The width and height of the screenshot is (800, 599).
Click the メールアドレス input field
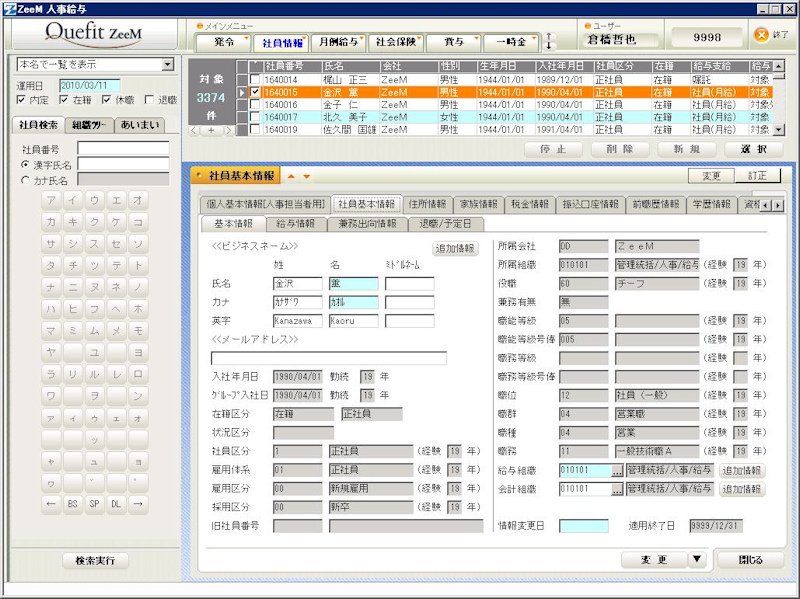pos(329,358)
